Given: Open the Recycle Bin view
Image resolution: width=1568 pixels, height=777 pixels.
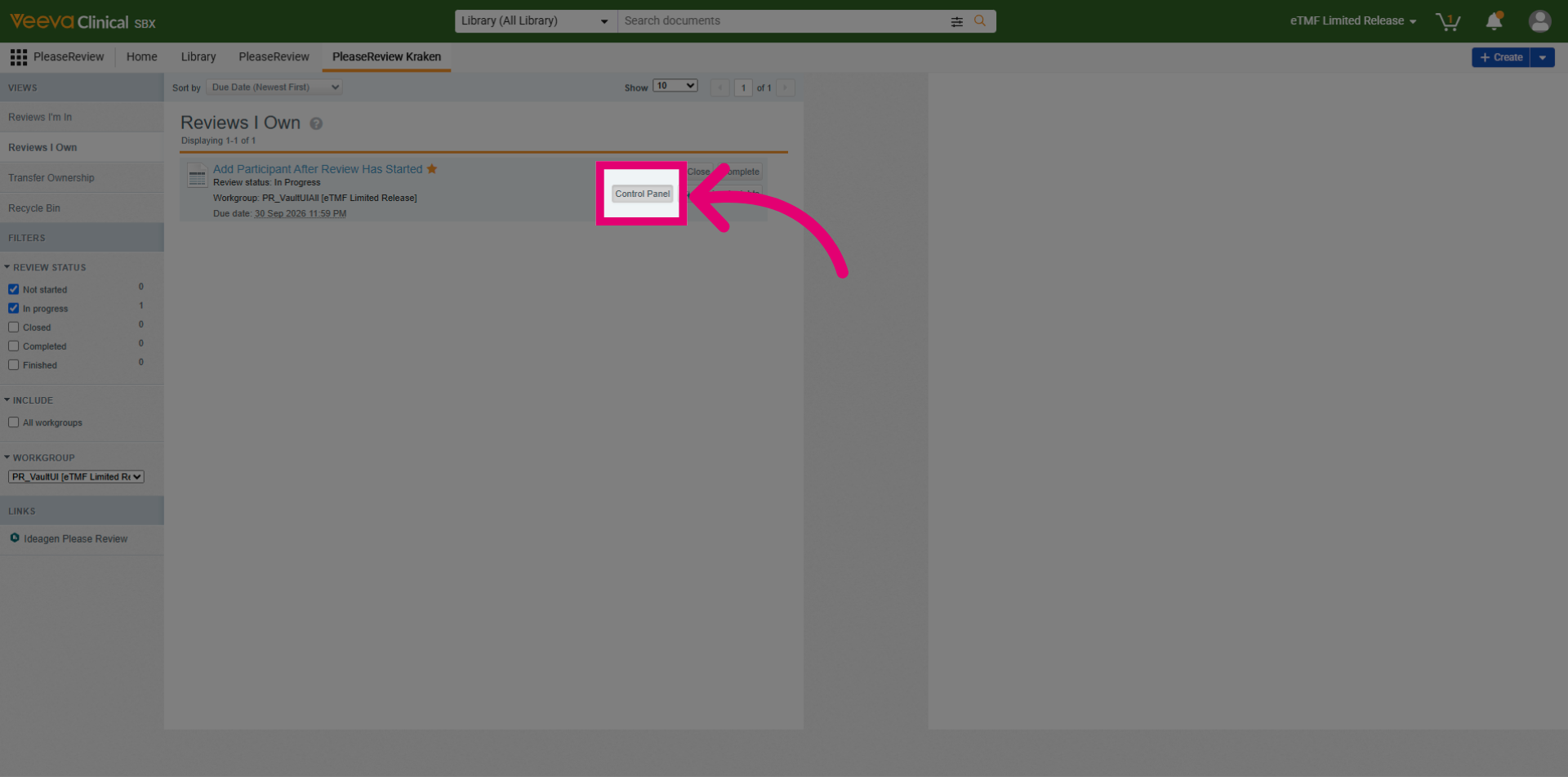Looking at the screenshot, I should [82, 208].
